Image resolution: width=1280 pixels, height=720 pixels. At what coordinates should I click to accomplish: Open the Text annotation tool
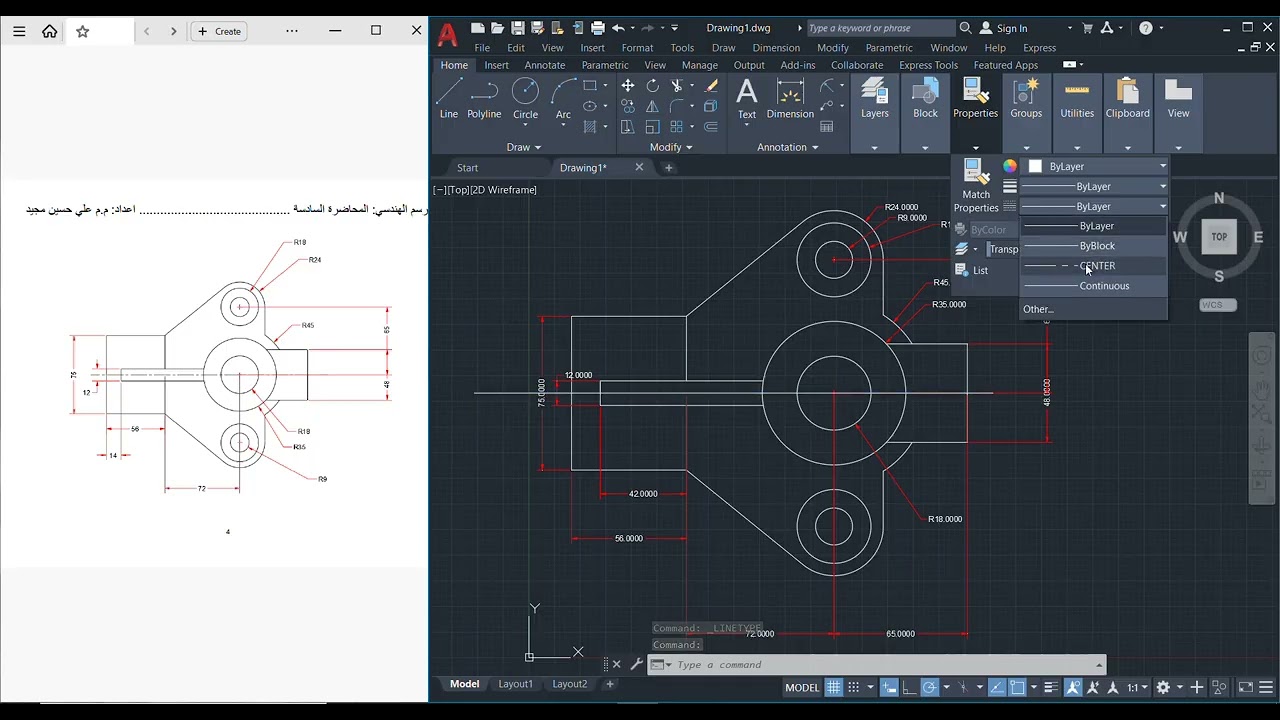point(747,99)
